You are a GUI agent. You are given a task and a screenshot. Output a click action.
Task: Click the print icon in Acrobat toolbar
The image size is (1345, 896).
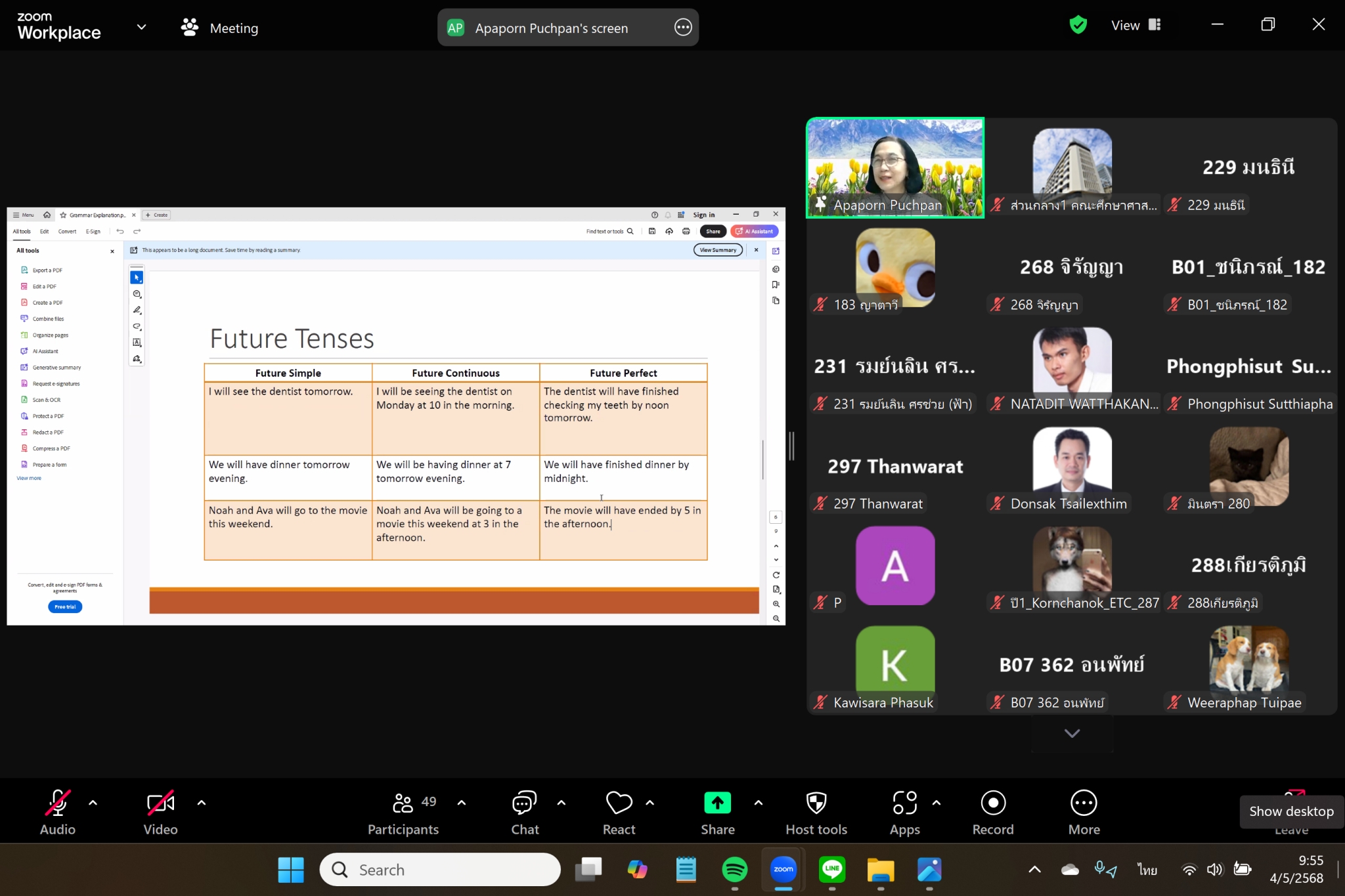[x=686, y=231]
